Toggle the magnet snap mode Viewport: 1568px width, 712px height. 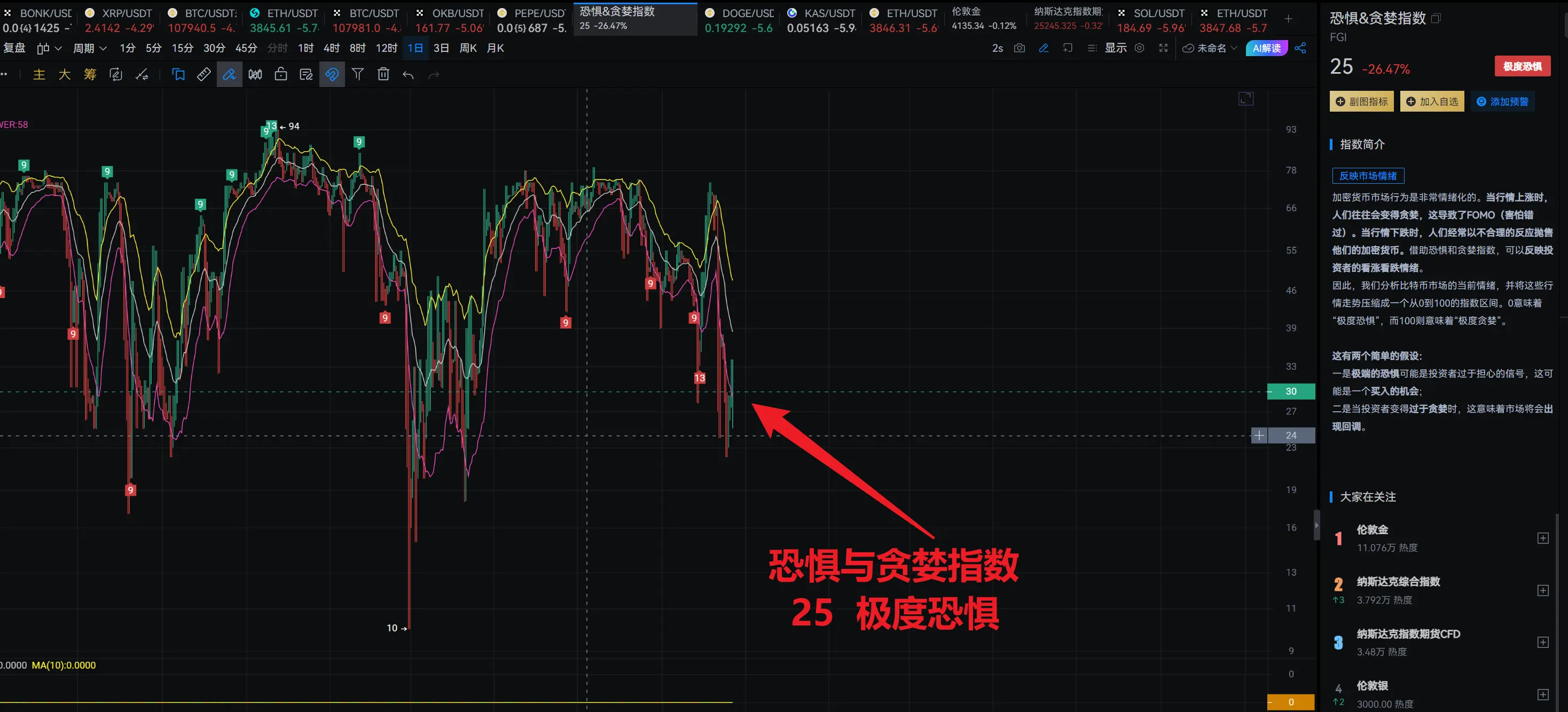pyautogui.click(x=332, y=74)
